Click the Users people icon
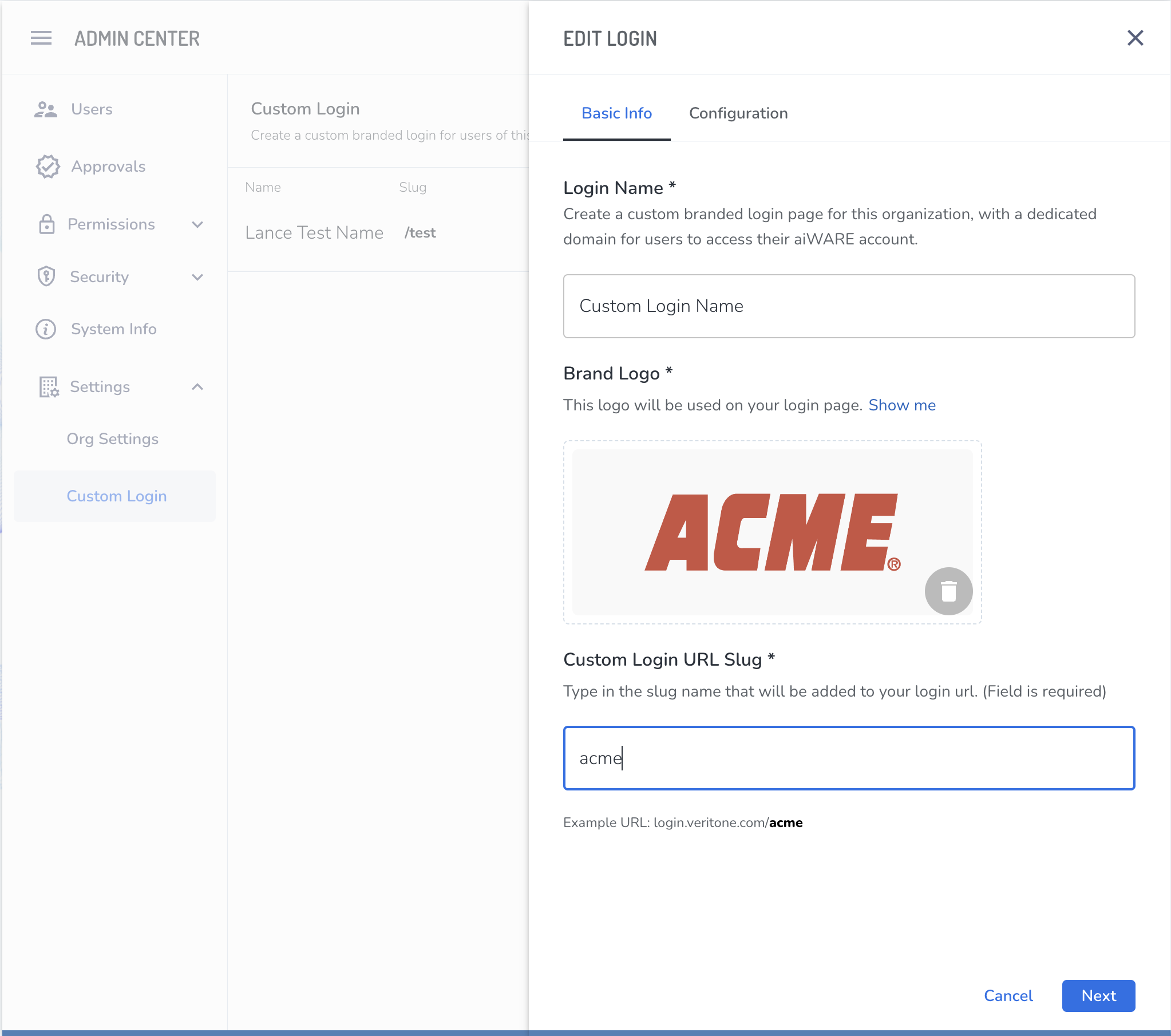Image resolution: width=1171 pixels, height=1036 pixels. (x=46, y=109)
